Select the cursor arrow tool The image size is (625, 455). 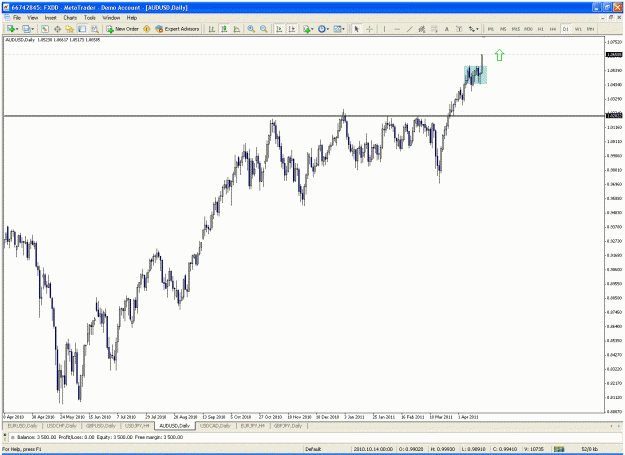coord(357,29)
